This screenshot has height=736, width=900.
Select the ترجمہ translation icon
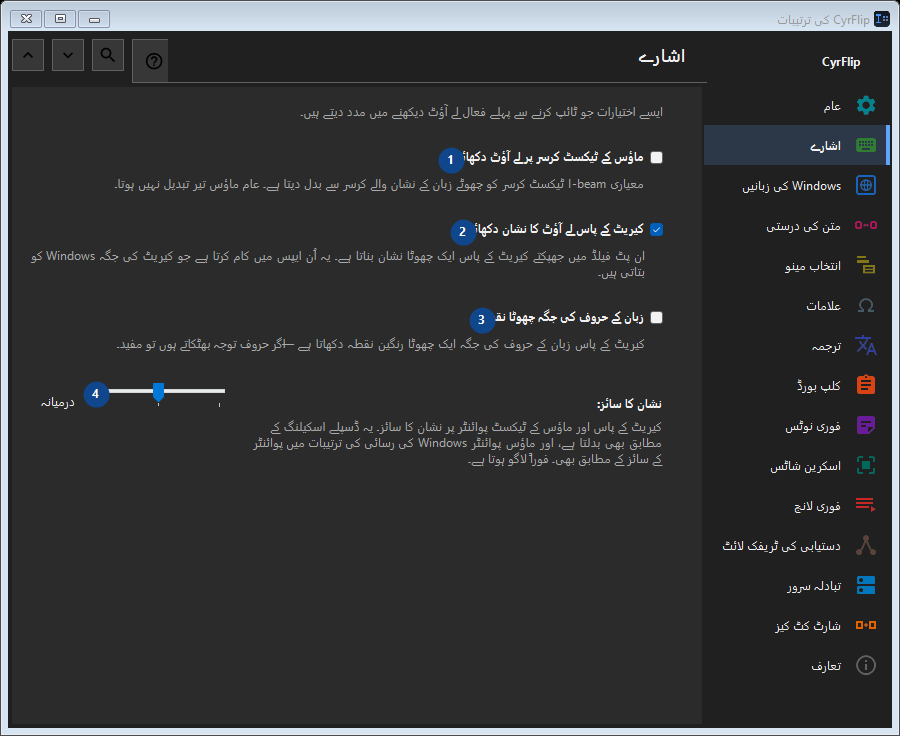point(866,345)
